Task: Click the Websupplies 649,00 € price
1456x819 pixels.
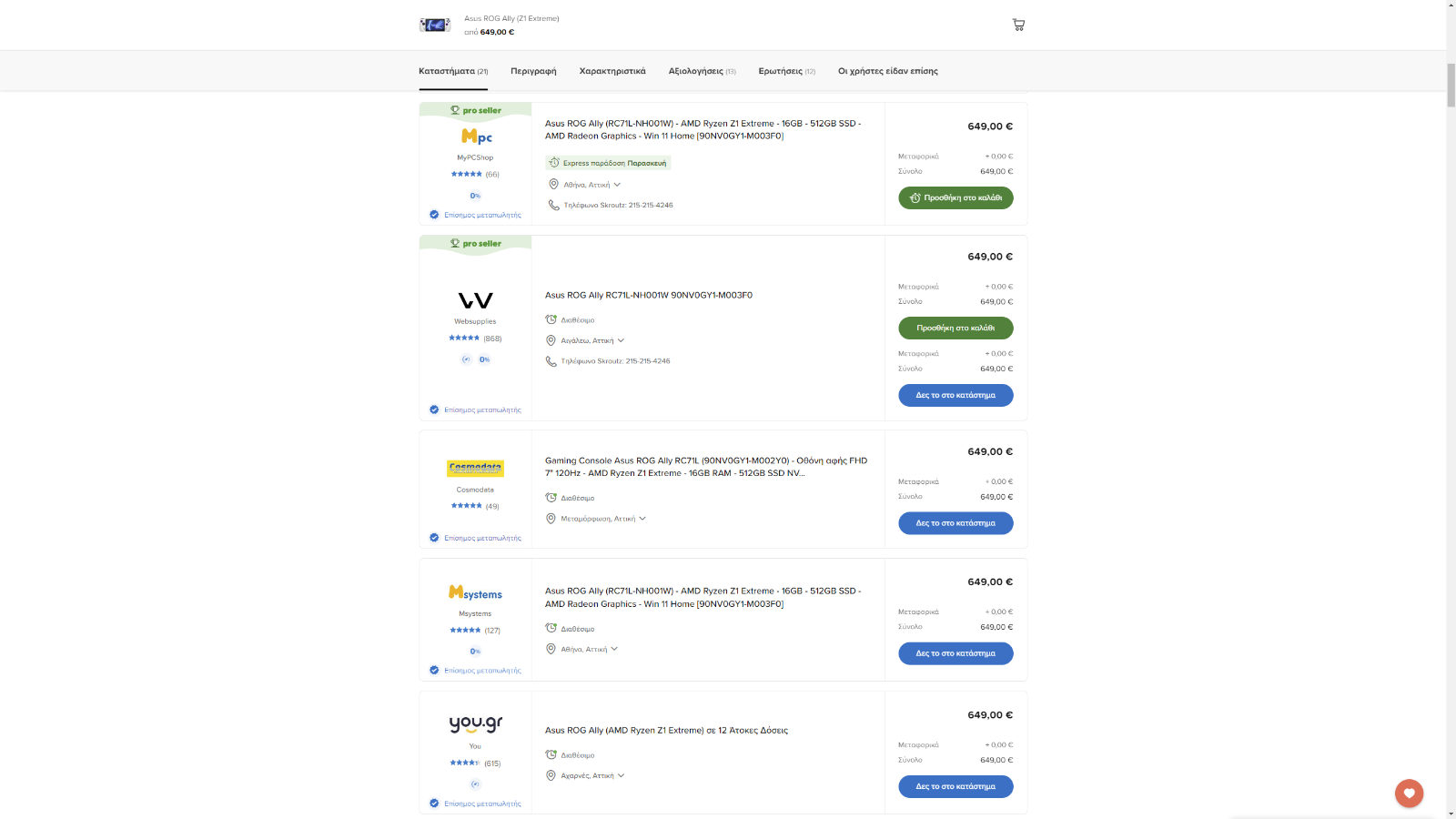Action: point(990,257)
